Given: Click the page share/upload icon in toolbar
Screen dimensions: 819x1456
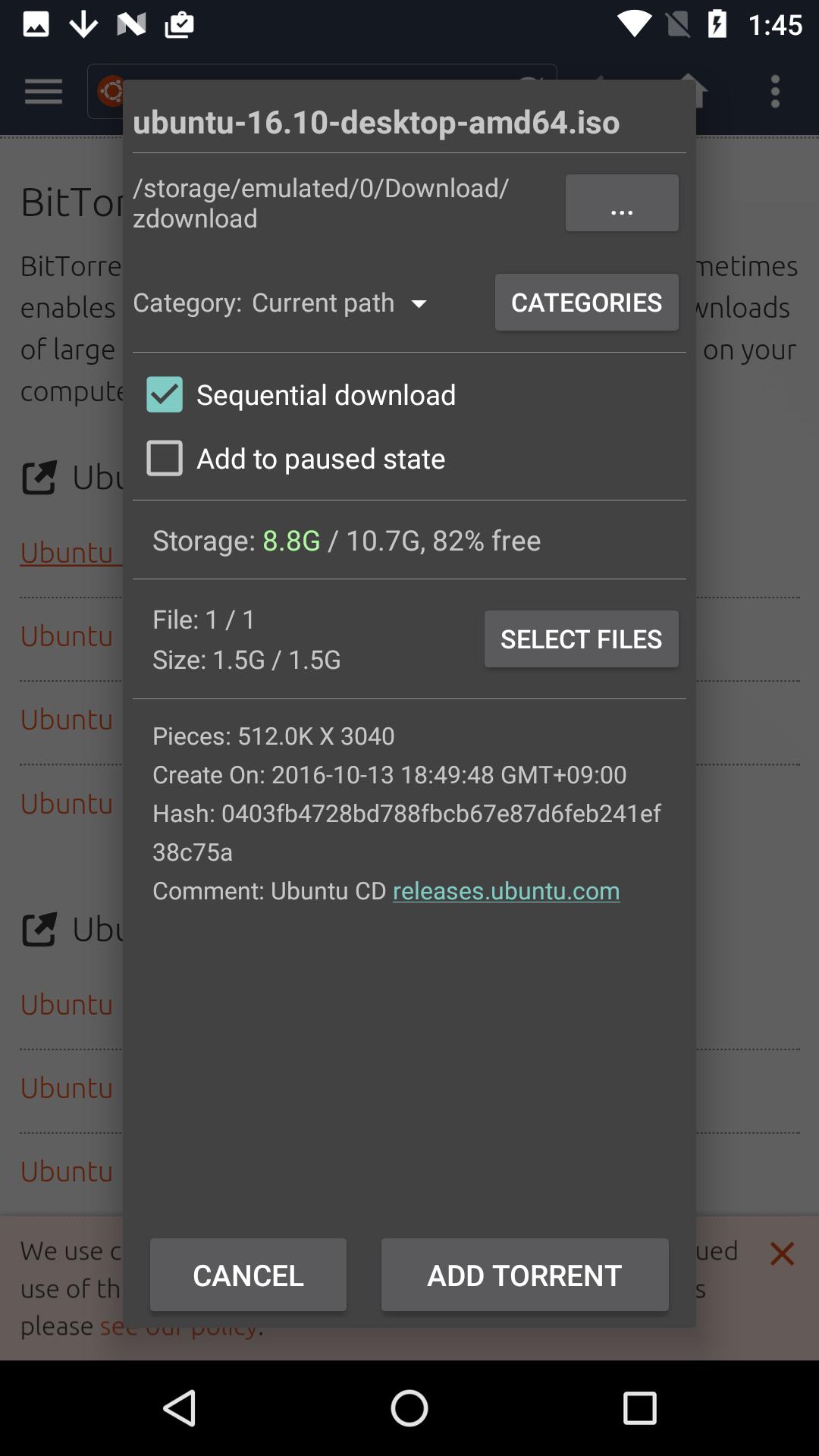Looking at the screenshot, I should 695,91.
